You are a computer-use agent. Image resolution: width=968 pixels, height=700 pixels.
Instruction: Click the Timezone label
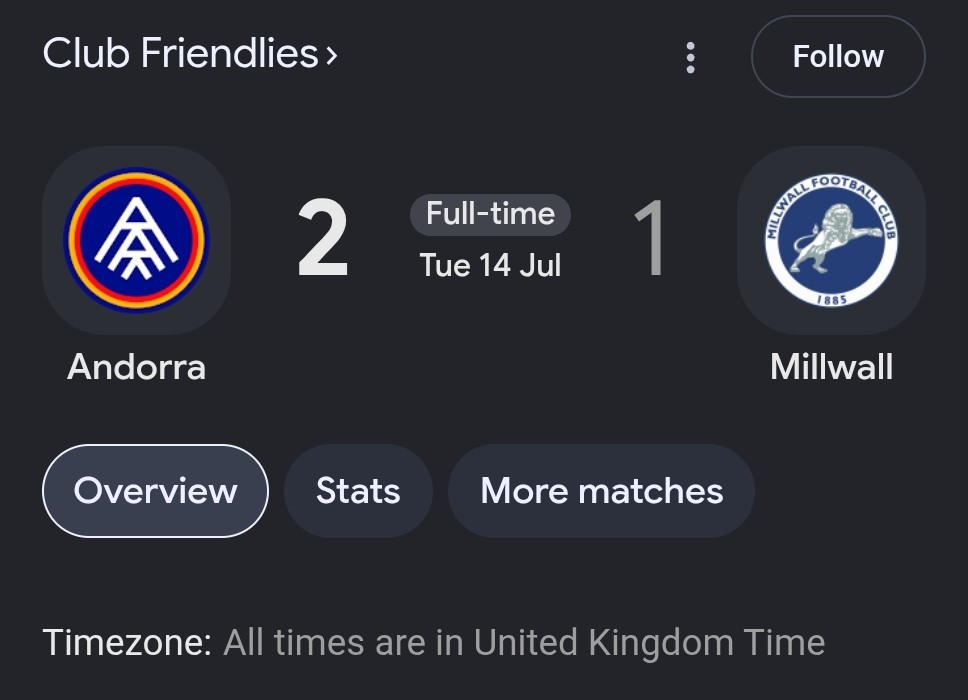click(127, 642)
